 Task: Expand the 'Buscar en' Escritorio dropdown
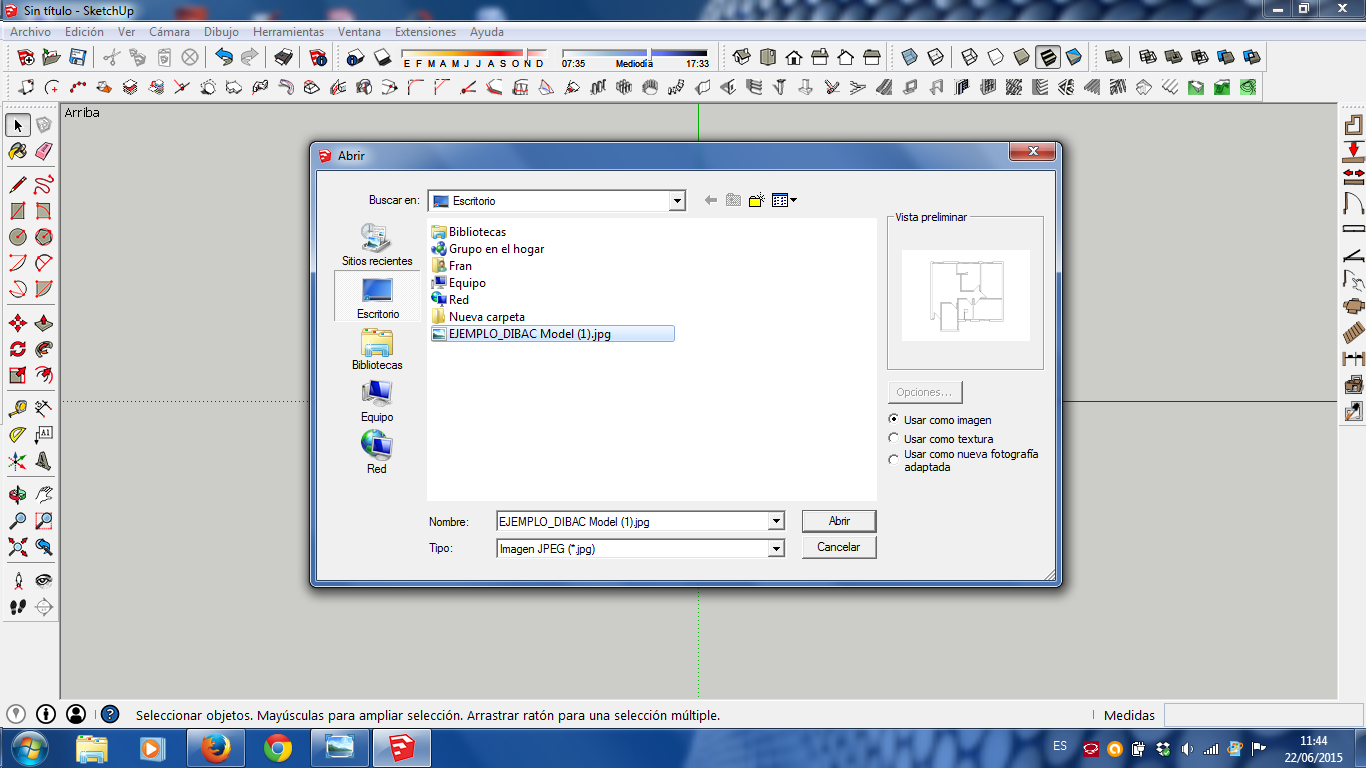coord(677,201)
